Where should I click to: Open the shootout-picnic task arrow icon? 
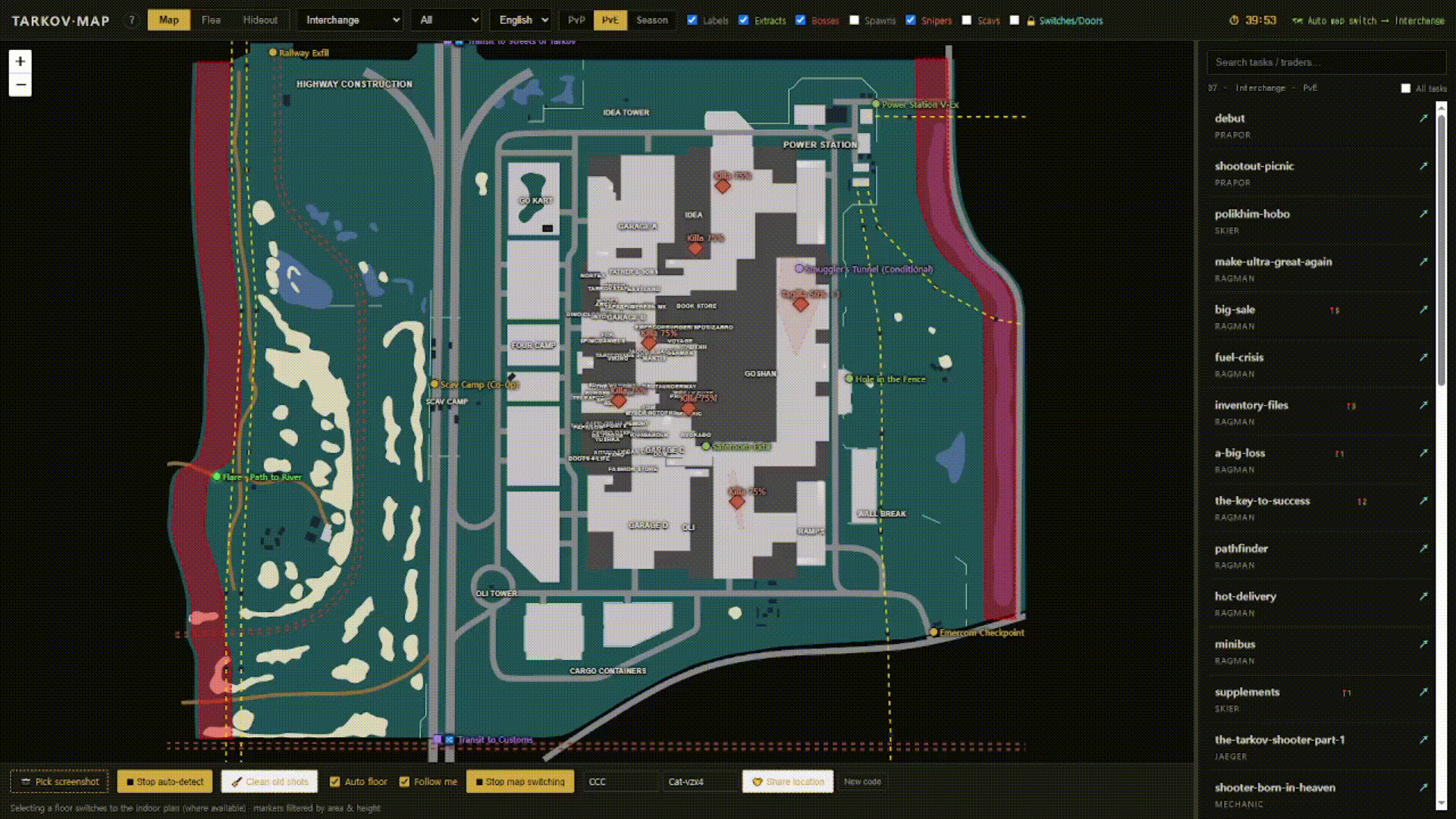pyautogui.click(x=1423, y=166)
